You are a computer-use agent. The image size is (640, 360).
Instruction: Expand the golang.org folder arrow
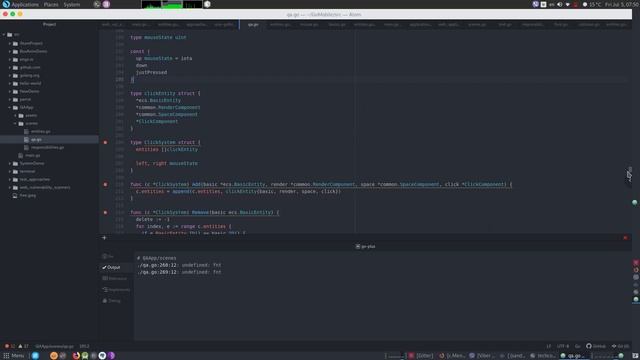coord(10,76)
